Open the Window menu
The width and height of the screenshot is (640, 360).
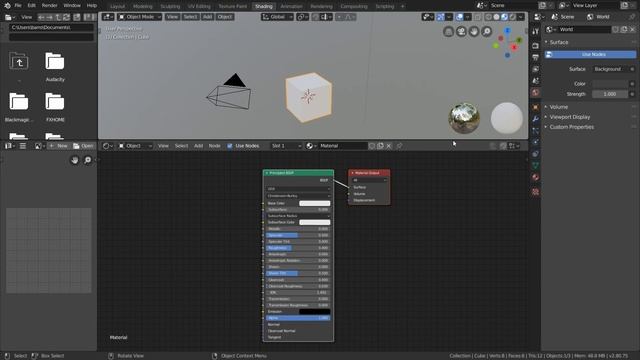[x=72, y=6]
